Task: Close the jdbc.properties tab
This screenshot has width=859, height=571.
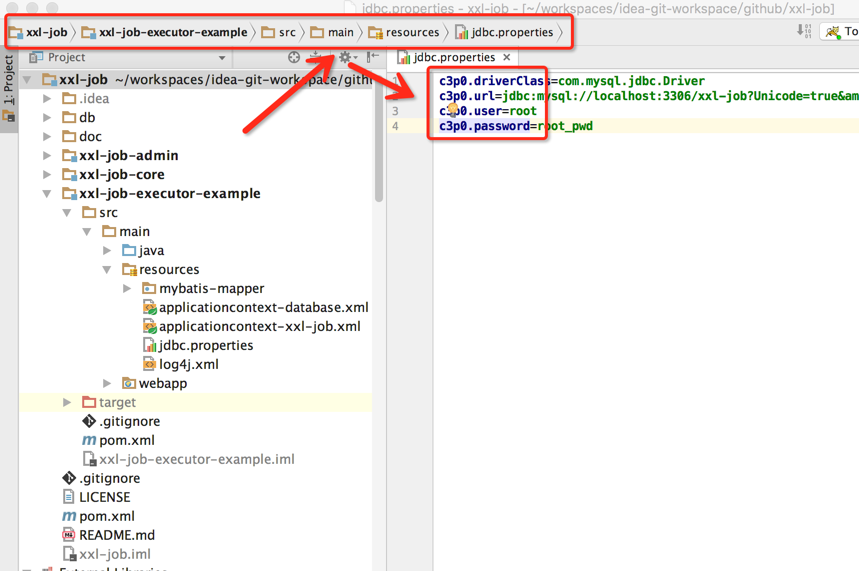Action: [x=507, y=57]
